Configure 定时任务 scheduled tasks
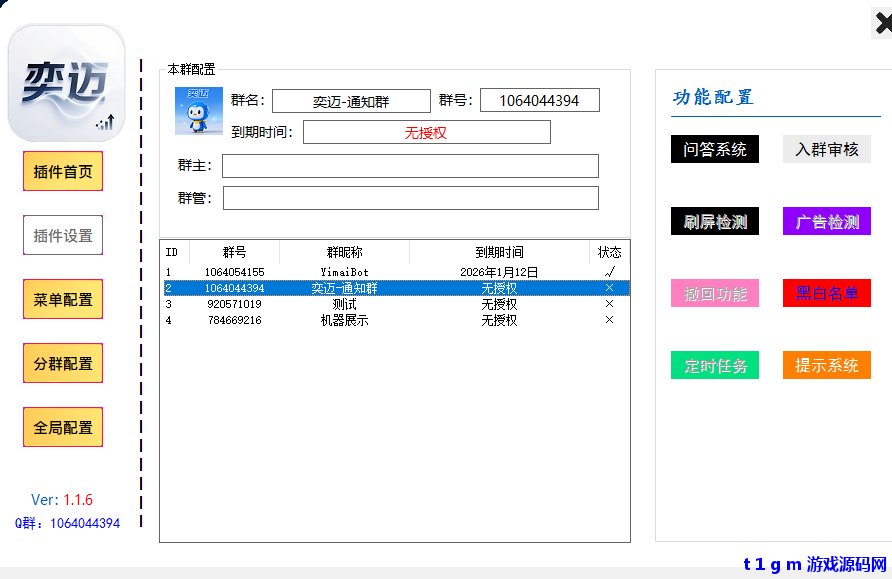Image resolution: width=892 pixels, height=579 pixels. [x=714, y=365]
